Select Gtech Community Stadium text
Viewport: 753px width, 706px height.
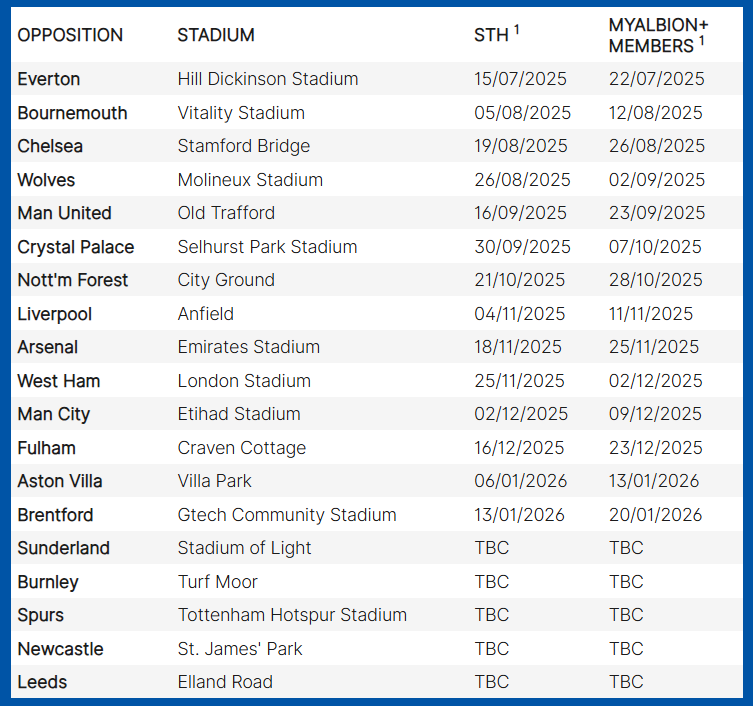pyautogui.click(x=287, y=515)
